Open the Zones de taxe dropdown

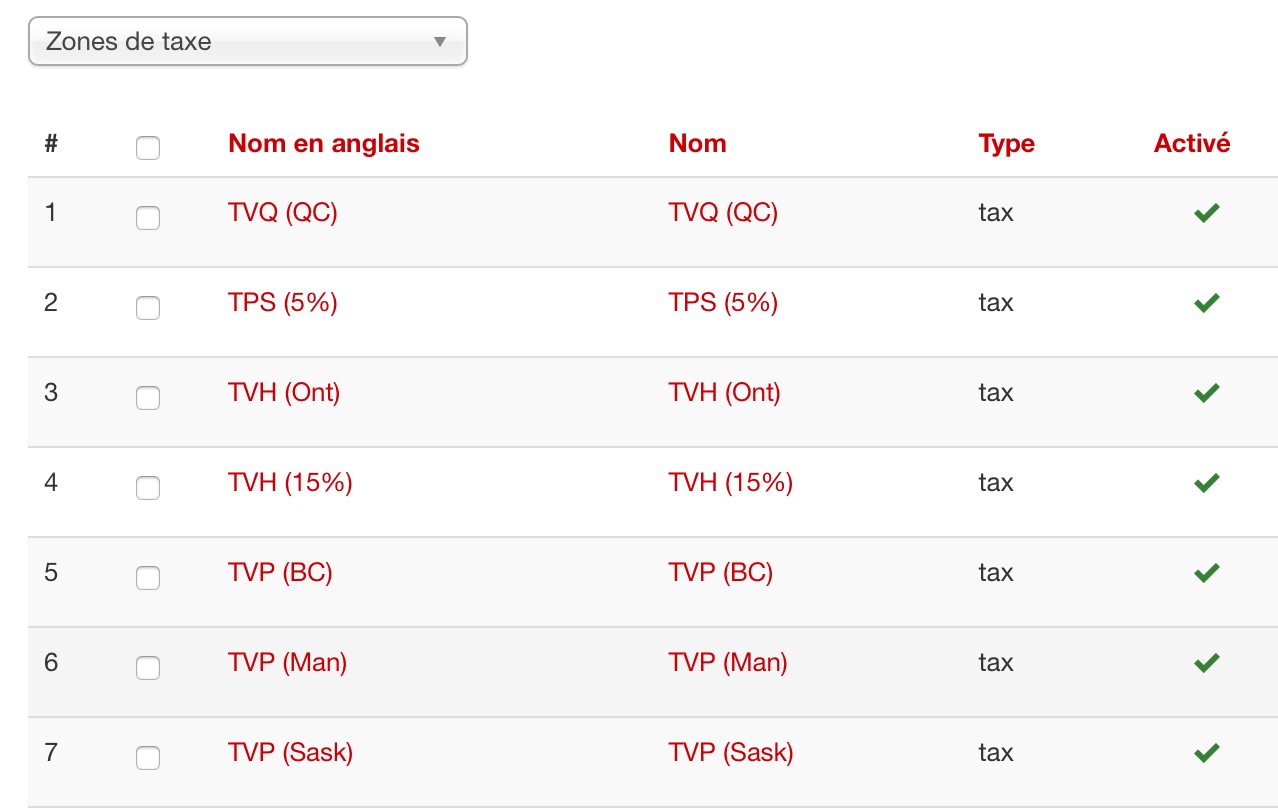(247, 42)
